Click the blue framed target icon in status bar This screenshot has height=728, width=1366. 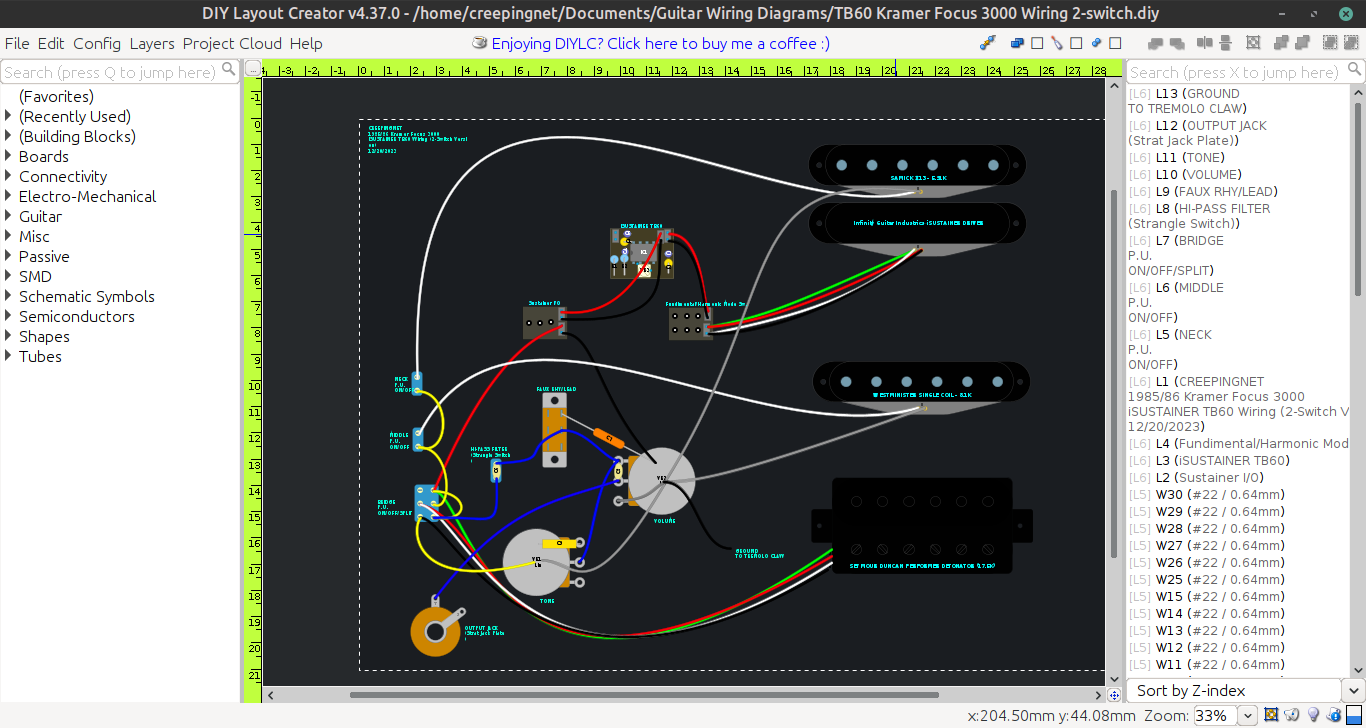1271,715
